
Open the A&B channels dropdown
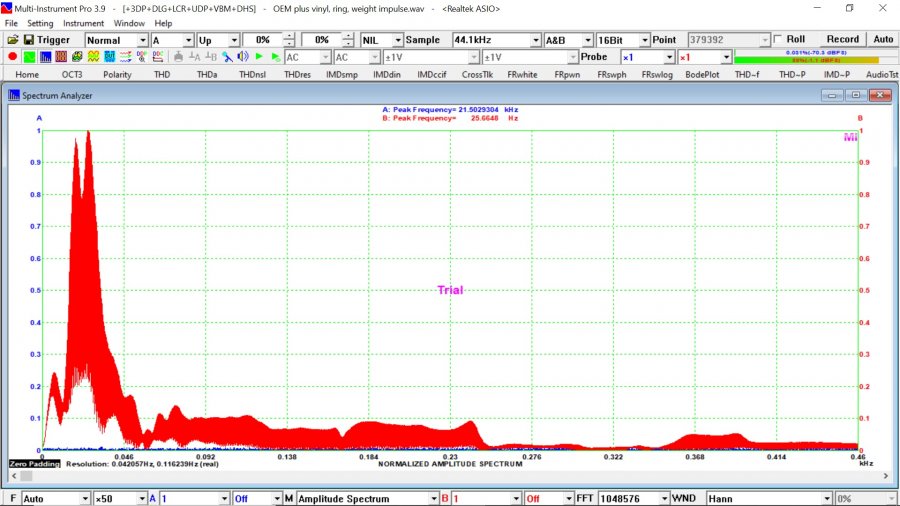click(568, 40)
